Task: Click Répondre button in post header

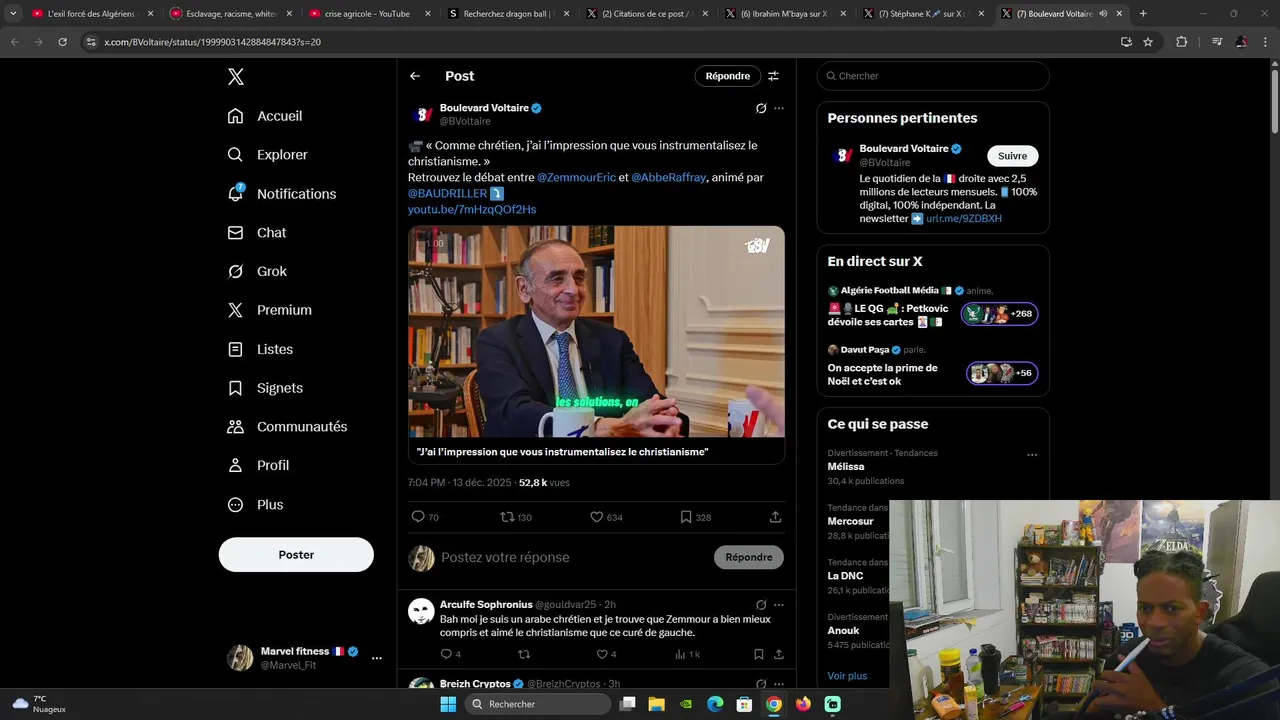Action: click(727, 76)
